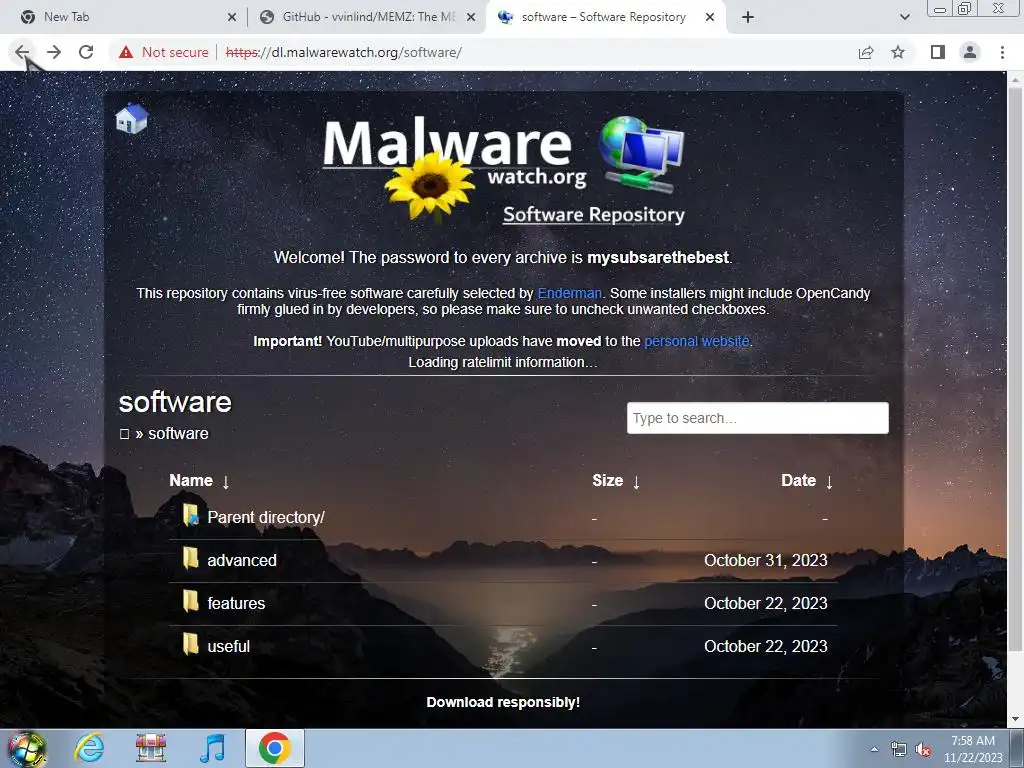Click the Type to search field

tap(758, 418)
